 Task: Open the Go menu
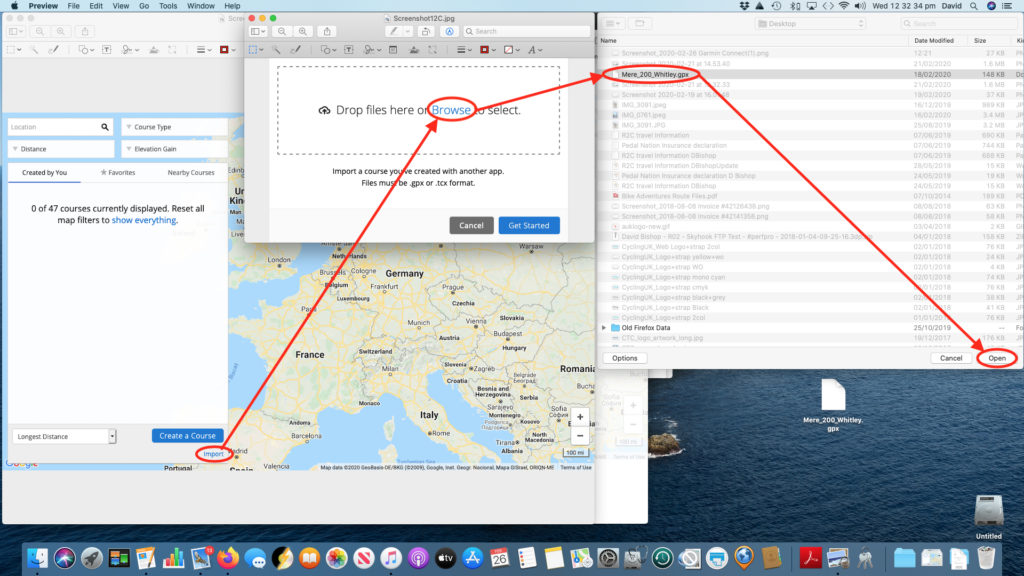click(144, 6)
